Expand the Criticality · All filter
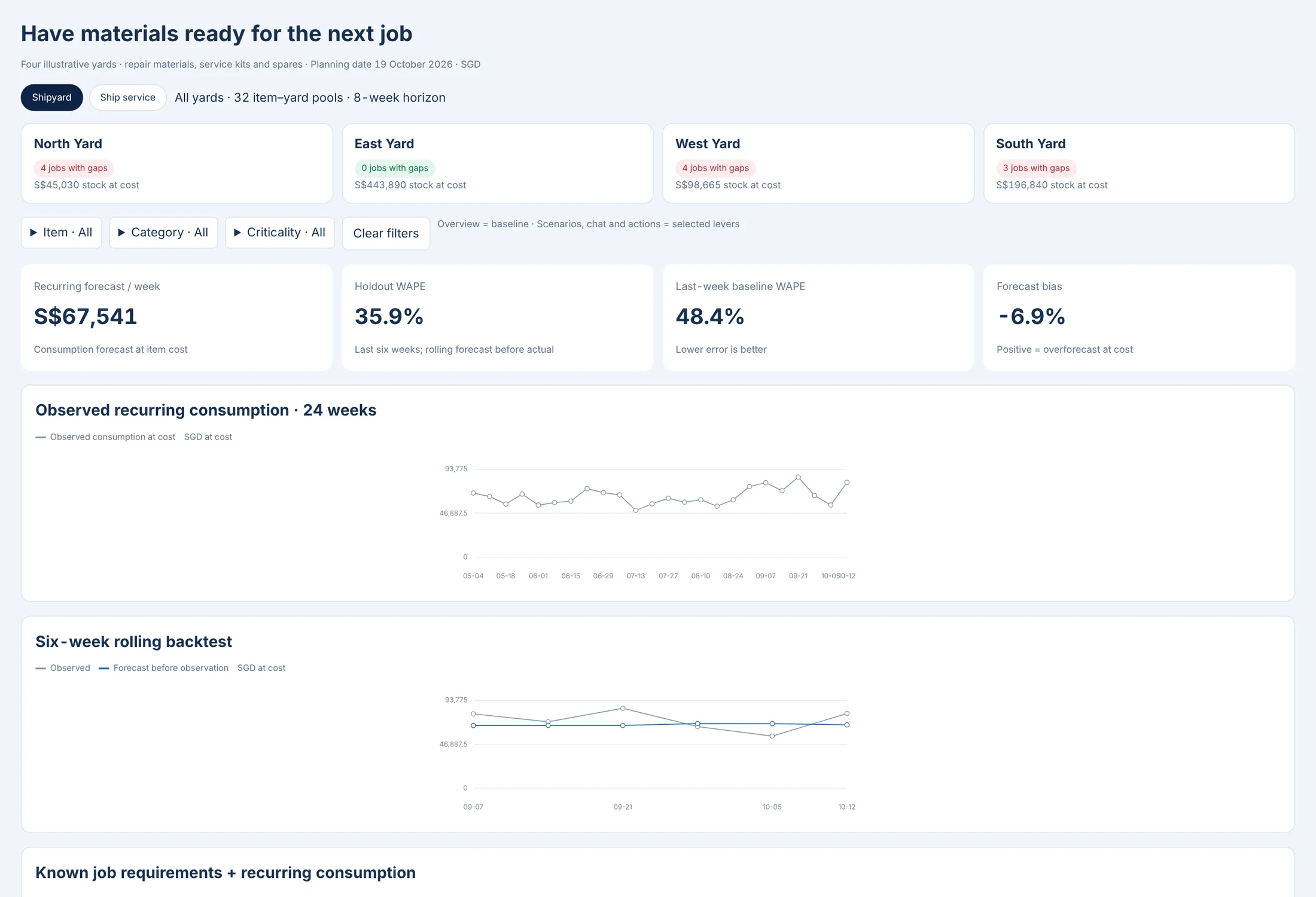Image resolution: width=1316 pixels, height=897 pixels. click(x=279, y=233)
